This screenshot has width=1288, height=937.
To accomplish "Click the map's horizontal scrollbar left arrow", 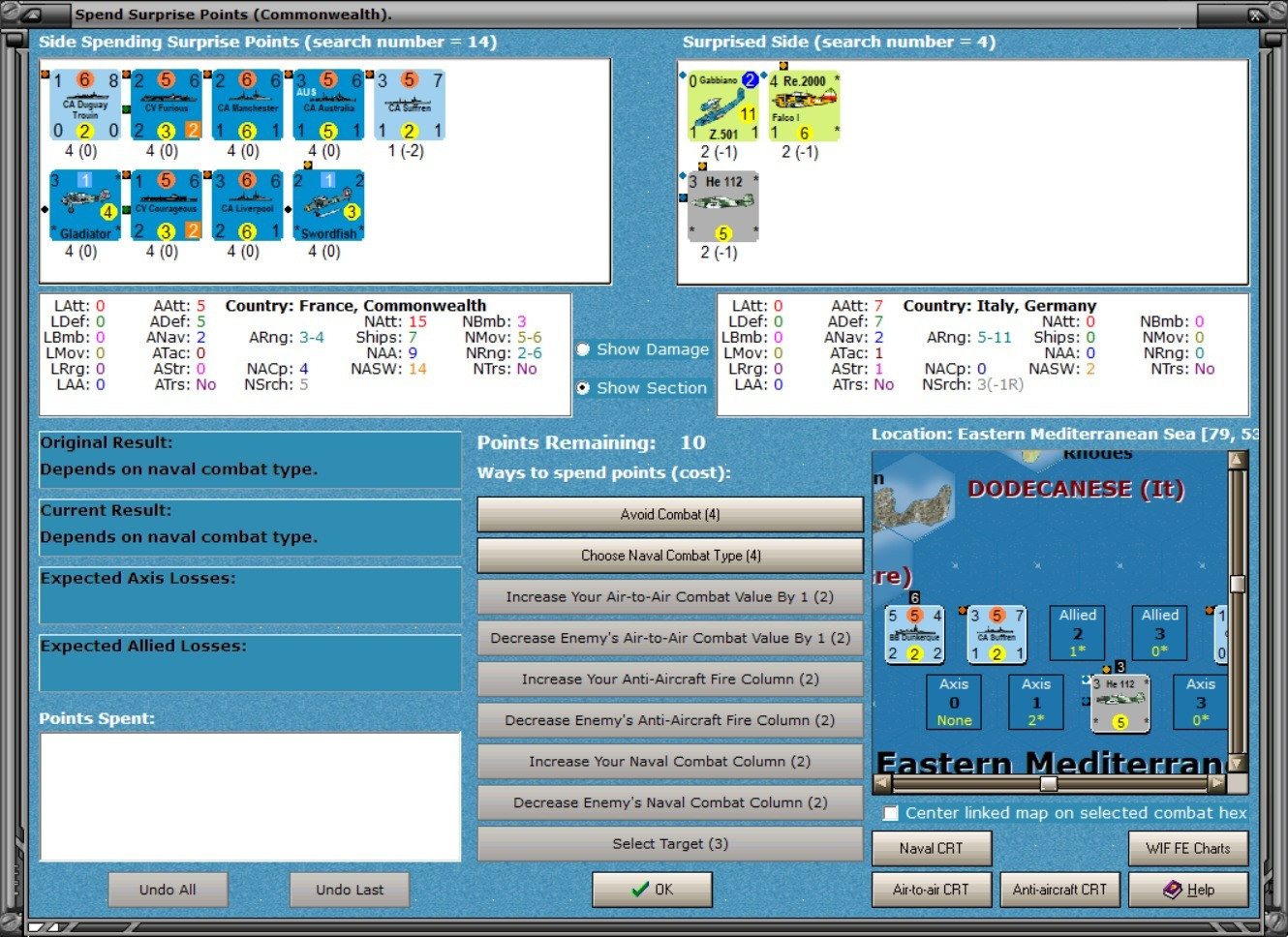I will 881,783.
